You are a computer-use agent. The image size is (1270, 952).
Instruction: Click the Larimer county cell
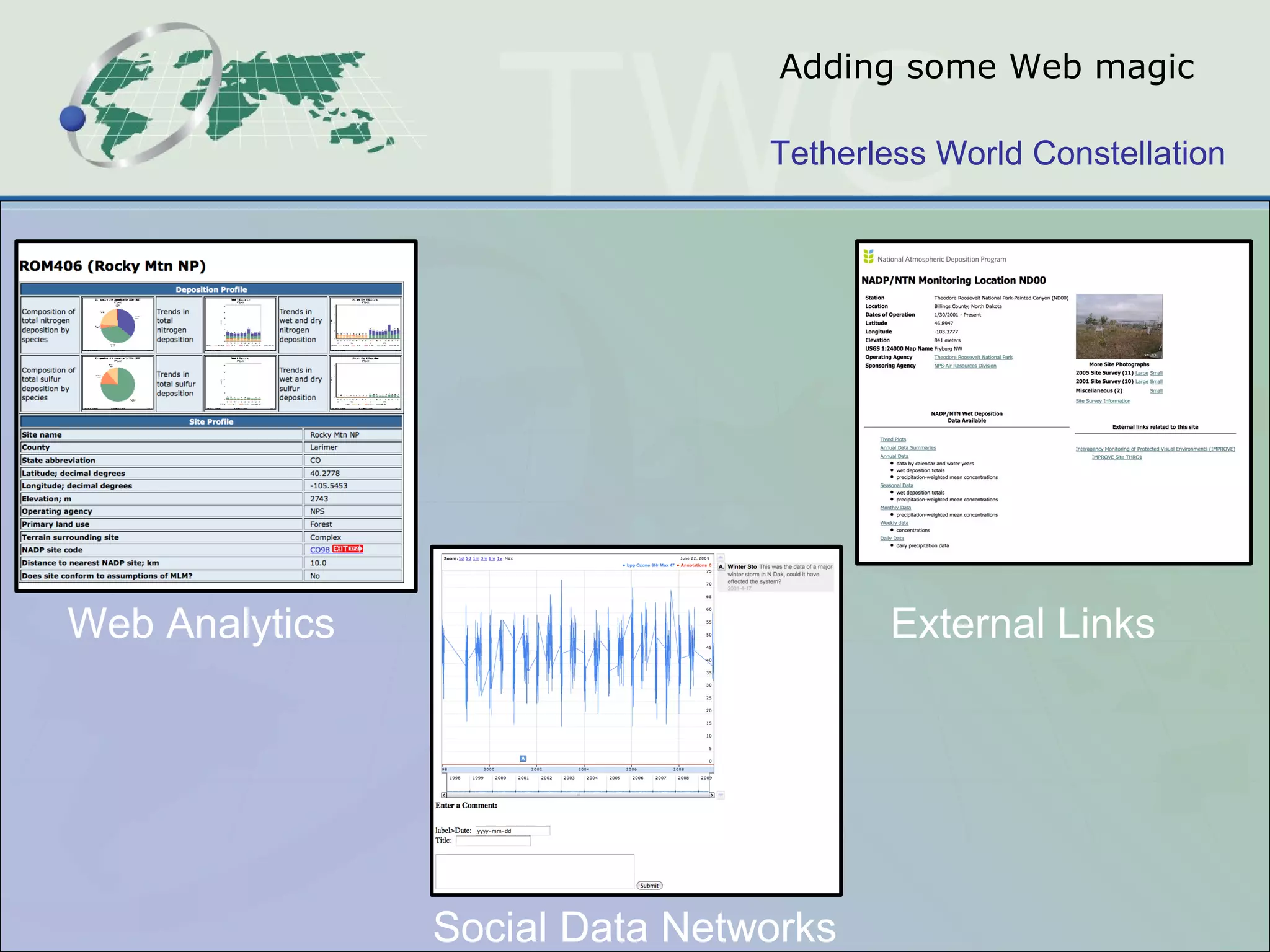353,447
